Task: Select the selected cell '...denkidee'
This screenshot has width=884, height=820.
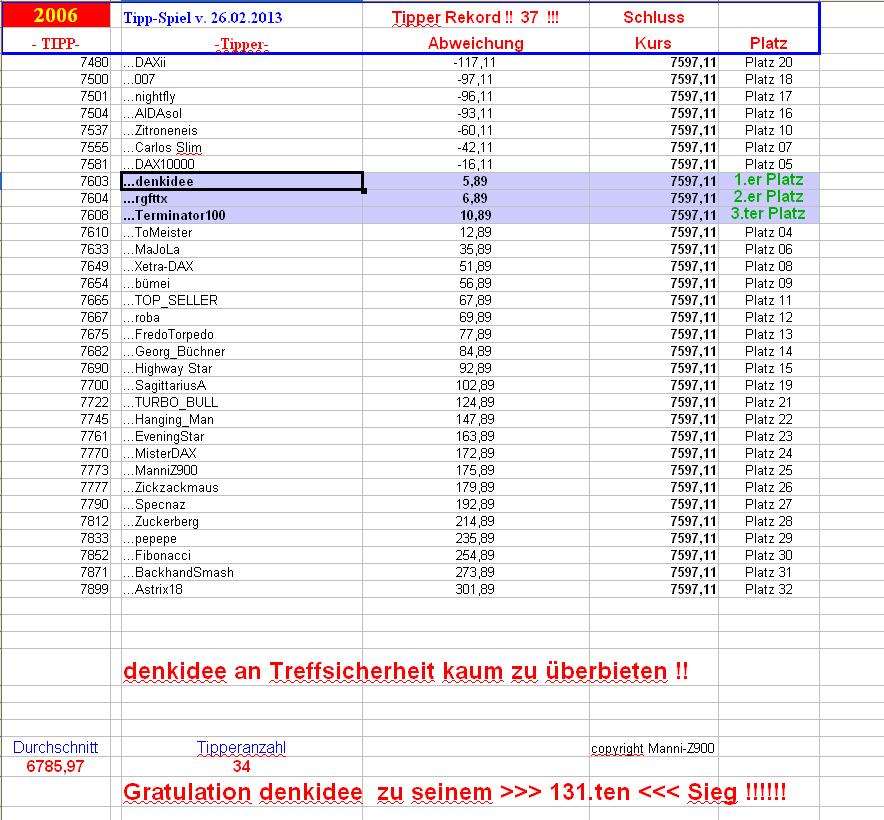Action: click(242, 182)
